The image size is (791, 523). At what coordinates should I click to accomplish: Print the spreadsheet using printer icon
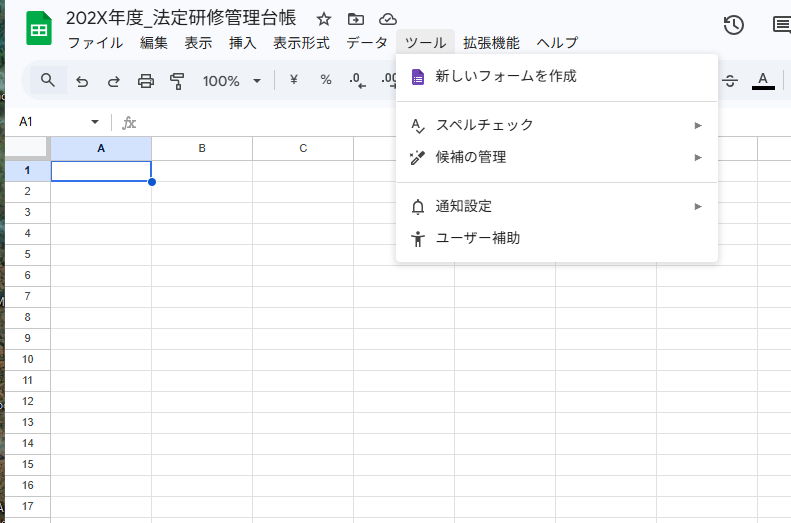point(146,81)
